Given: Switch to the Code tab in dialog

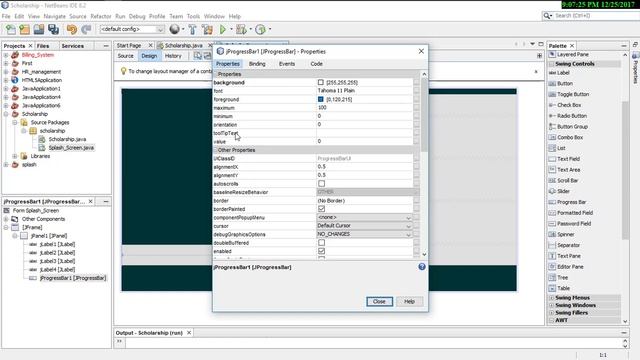Looking at the screenshot, I should point(316,64).
